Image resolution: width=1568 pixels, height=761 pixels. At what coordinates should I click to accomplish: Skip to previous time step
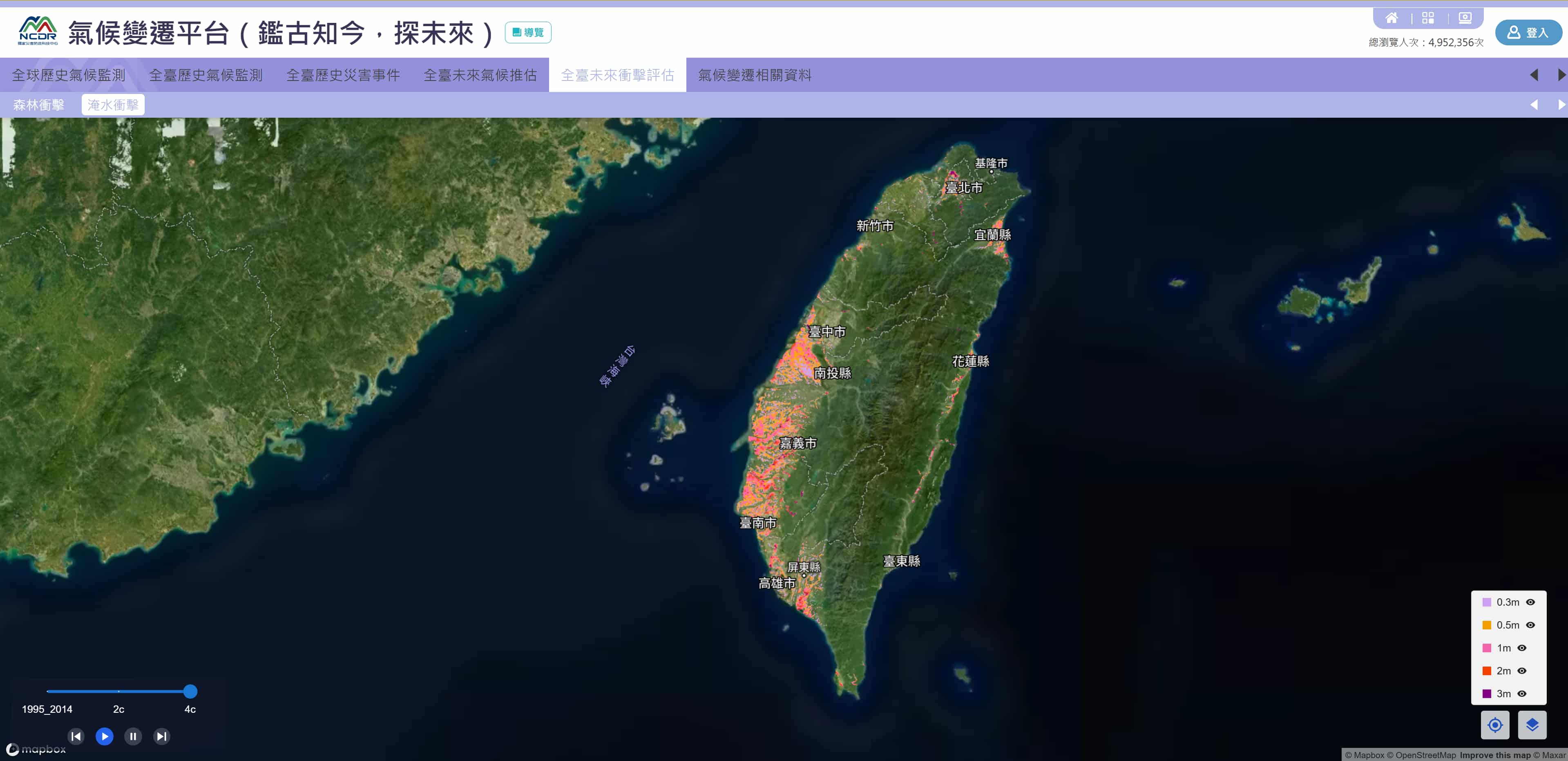pyautogui.click(x=76, y=736)
